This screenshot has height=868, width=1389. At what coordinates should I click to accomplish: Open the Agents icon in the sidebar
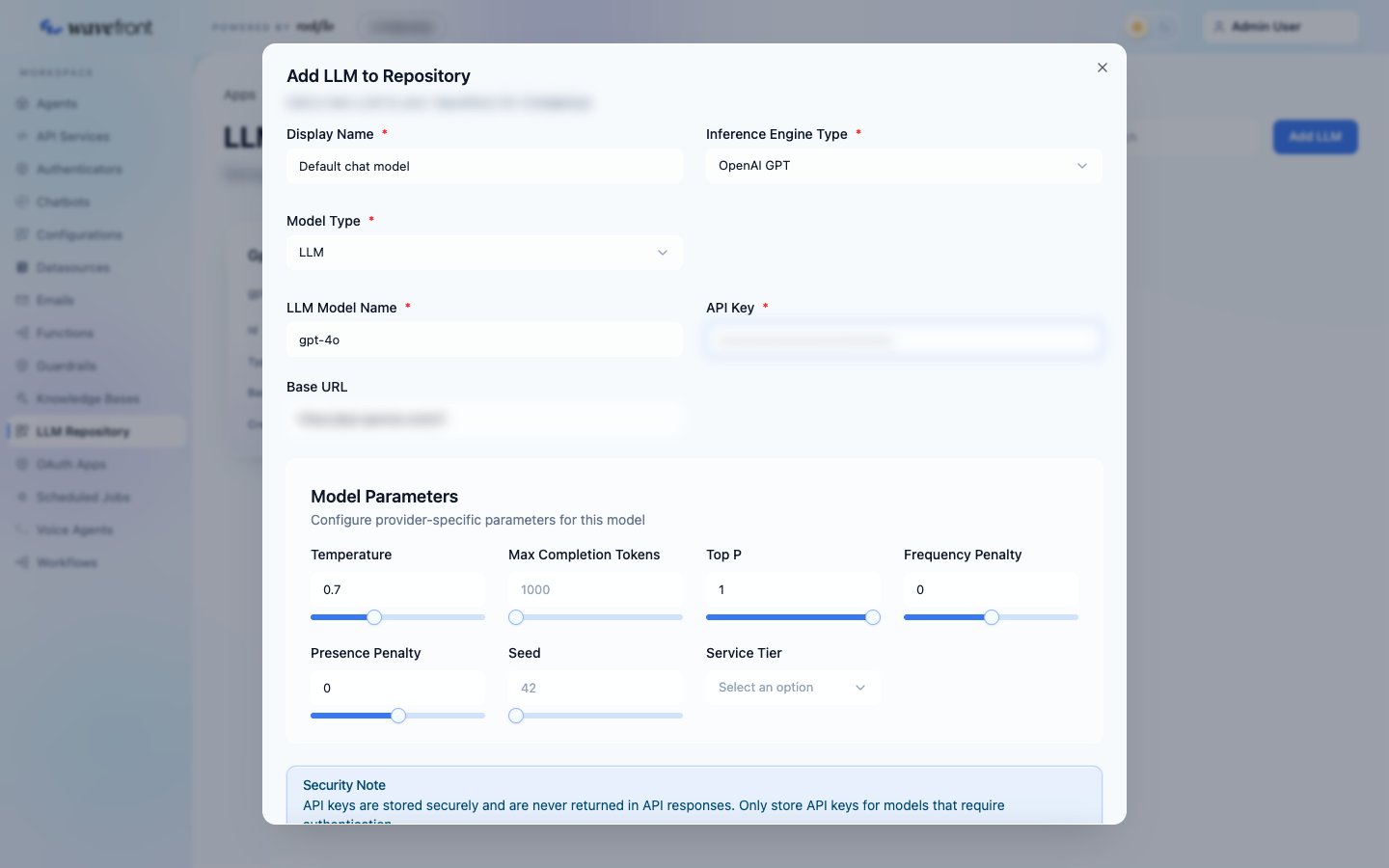point(22,103)
